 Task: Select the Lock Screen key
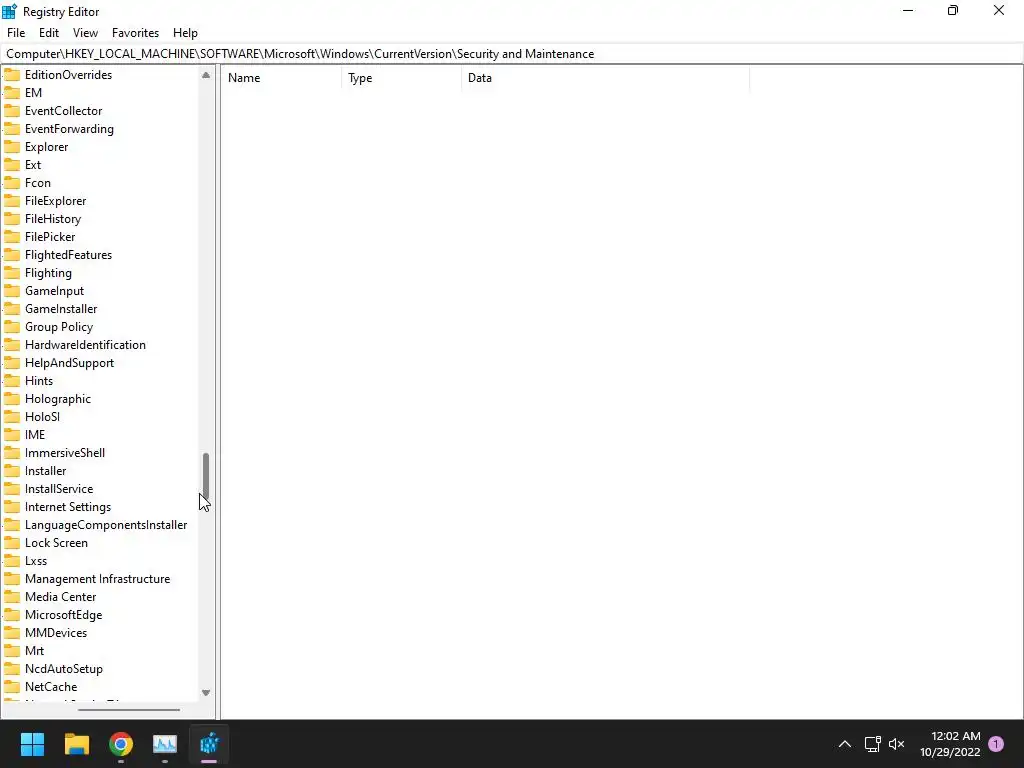(56, 543)
